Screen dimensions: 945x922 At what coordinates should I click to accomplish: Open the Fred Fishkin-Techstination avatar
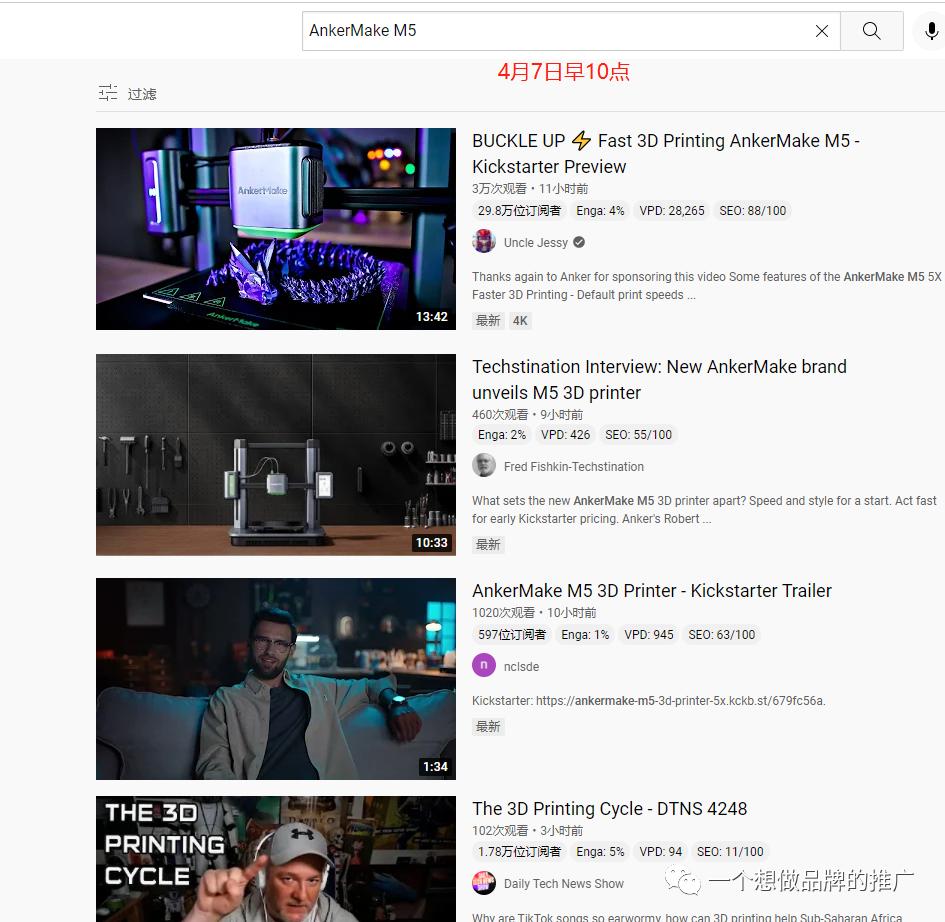tap(484, 466)
